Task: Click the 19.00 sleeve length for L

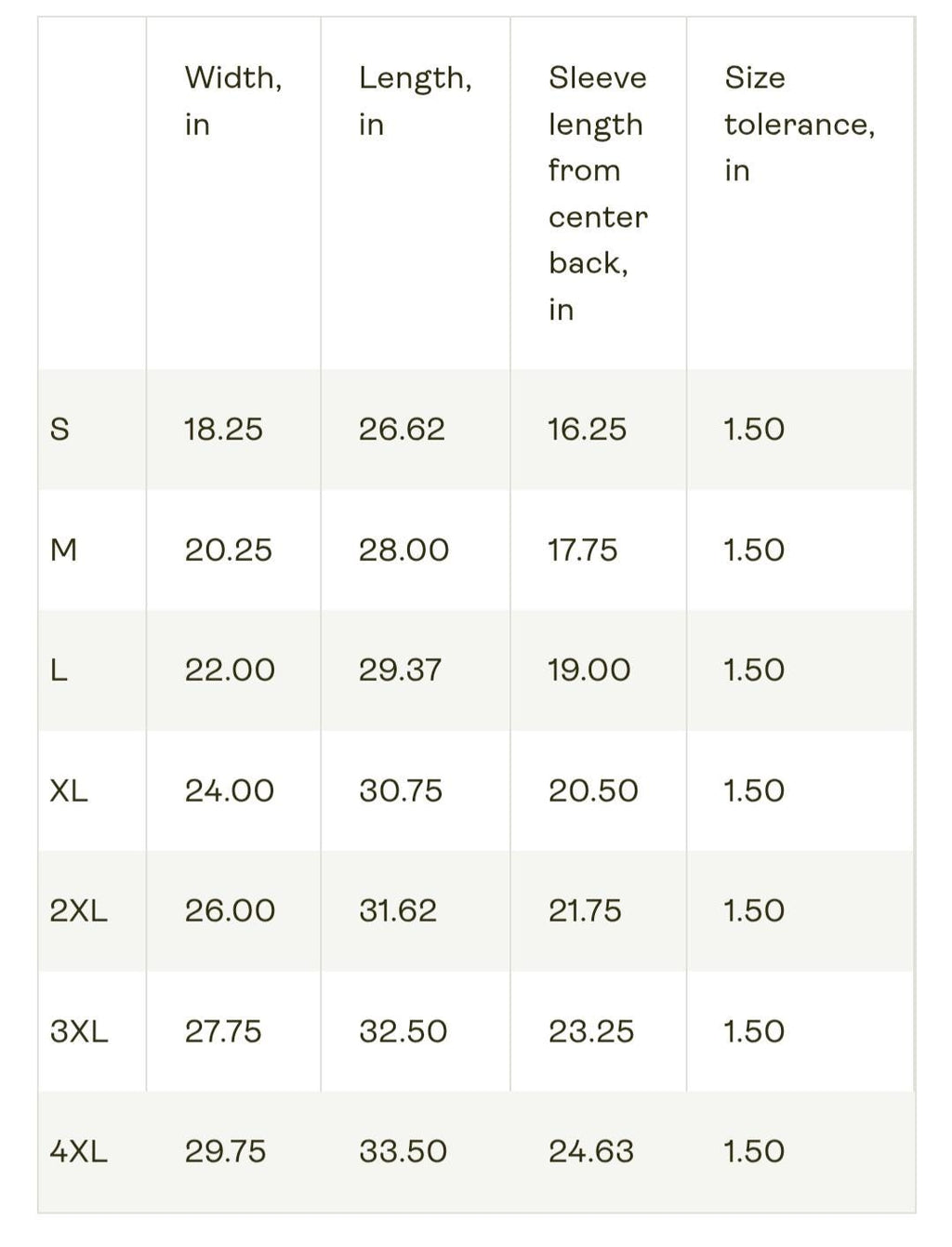Action: click(x=589, y=670)
